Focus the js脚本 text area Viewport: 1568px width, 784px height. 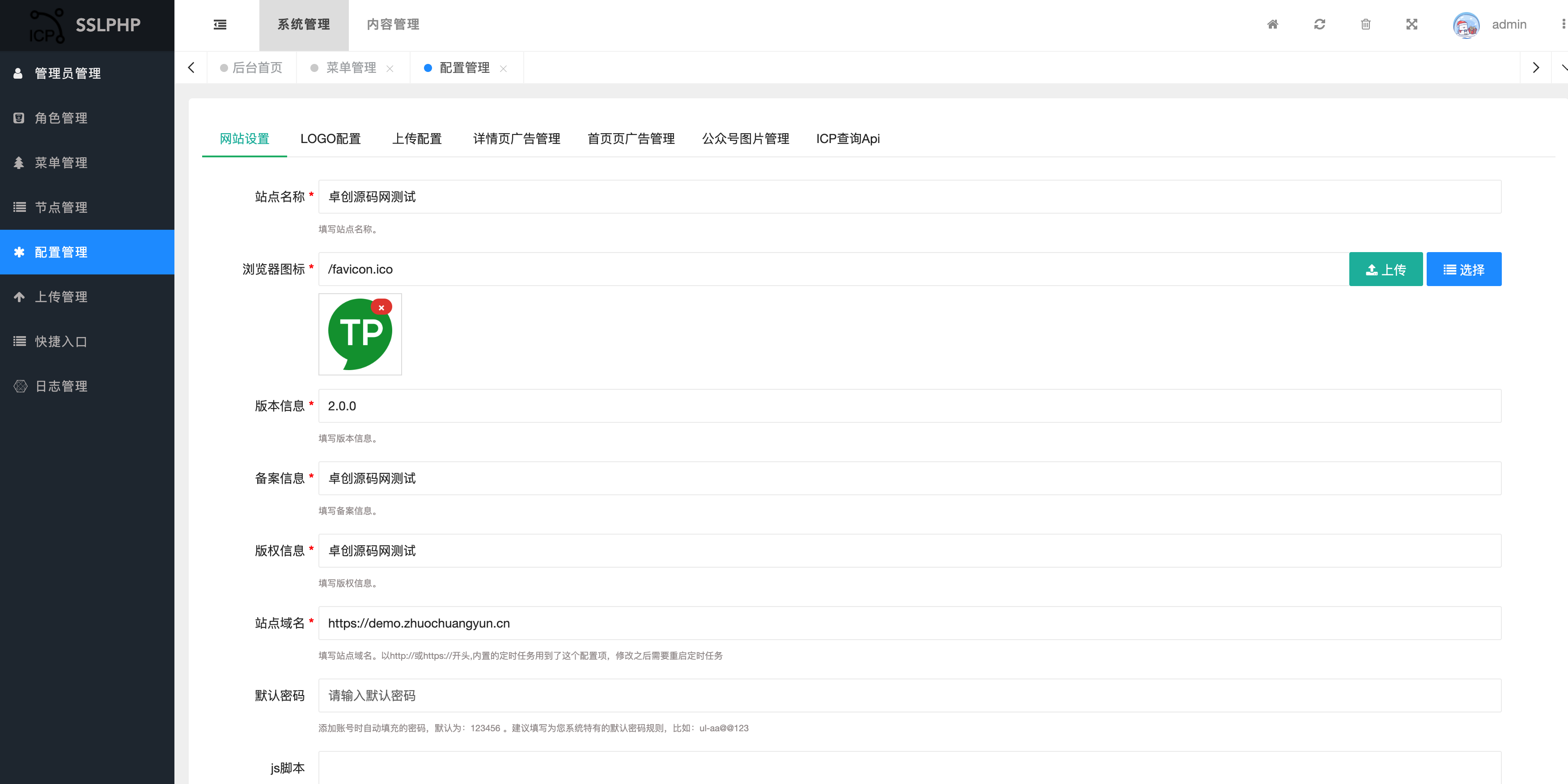(909, 767)
